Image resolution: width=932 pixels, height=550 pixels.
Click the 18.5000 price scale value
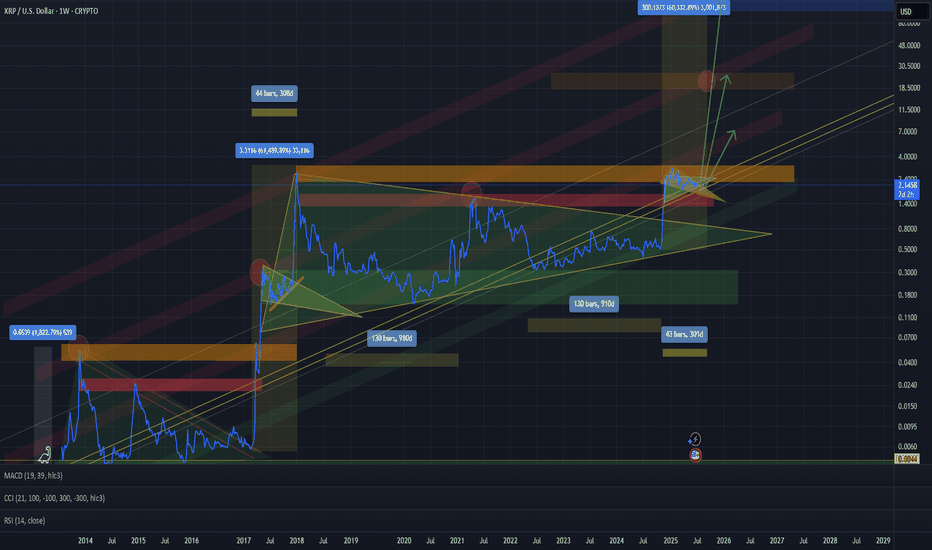(909, 88)
